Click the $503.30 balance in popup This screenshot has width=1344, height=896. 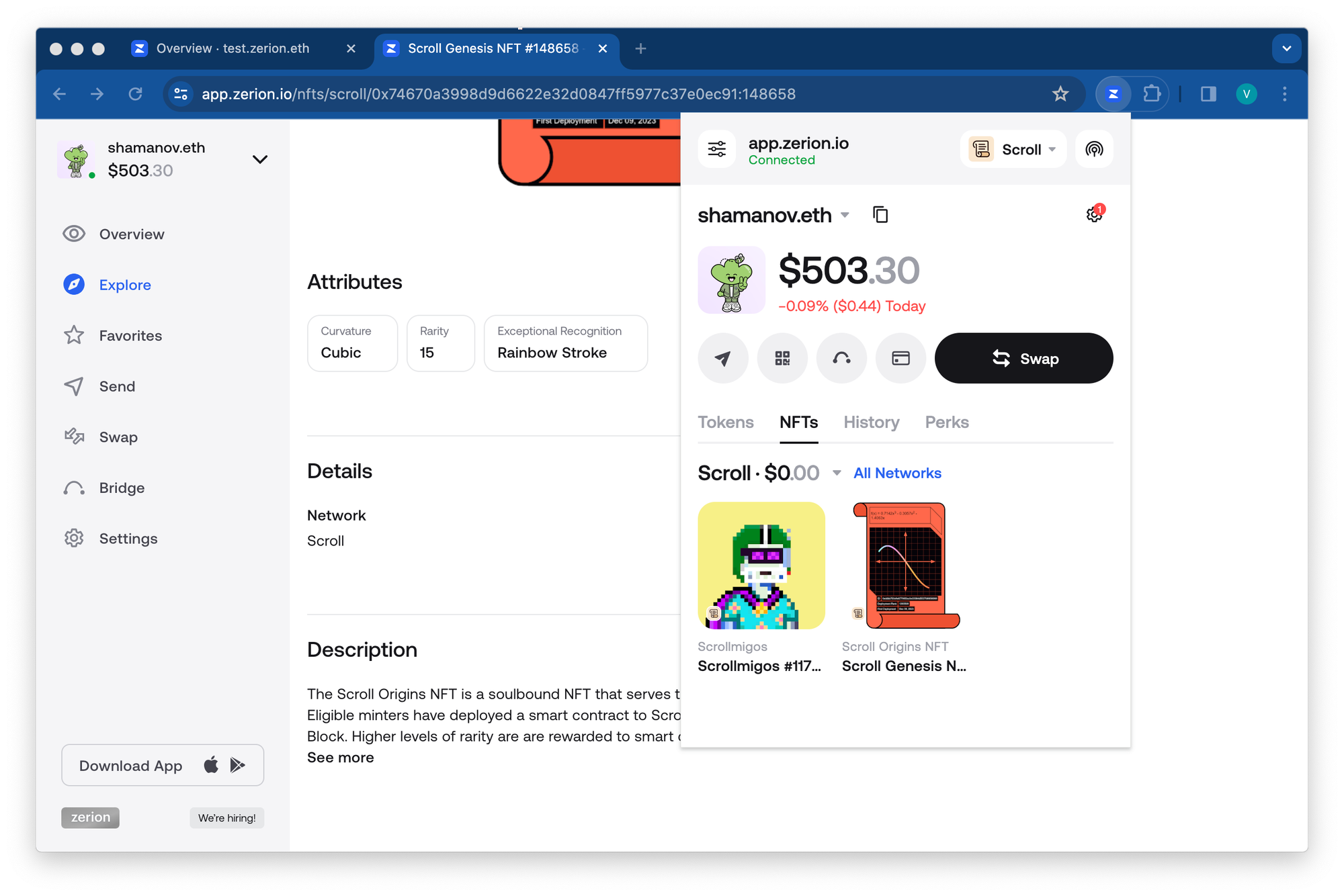pos(849,270)
